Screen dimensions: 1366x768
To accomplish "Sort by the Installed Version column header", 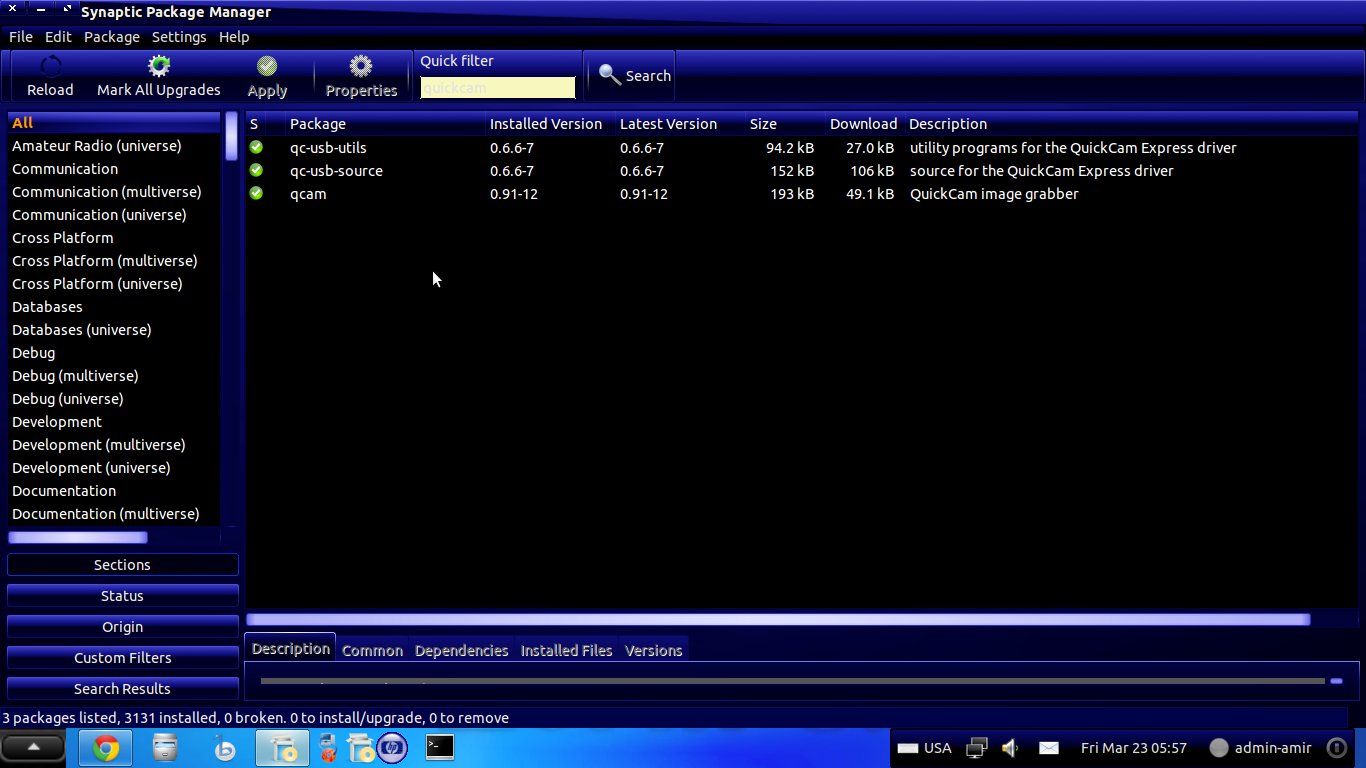I will [x=549, y=124].
